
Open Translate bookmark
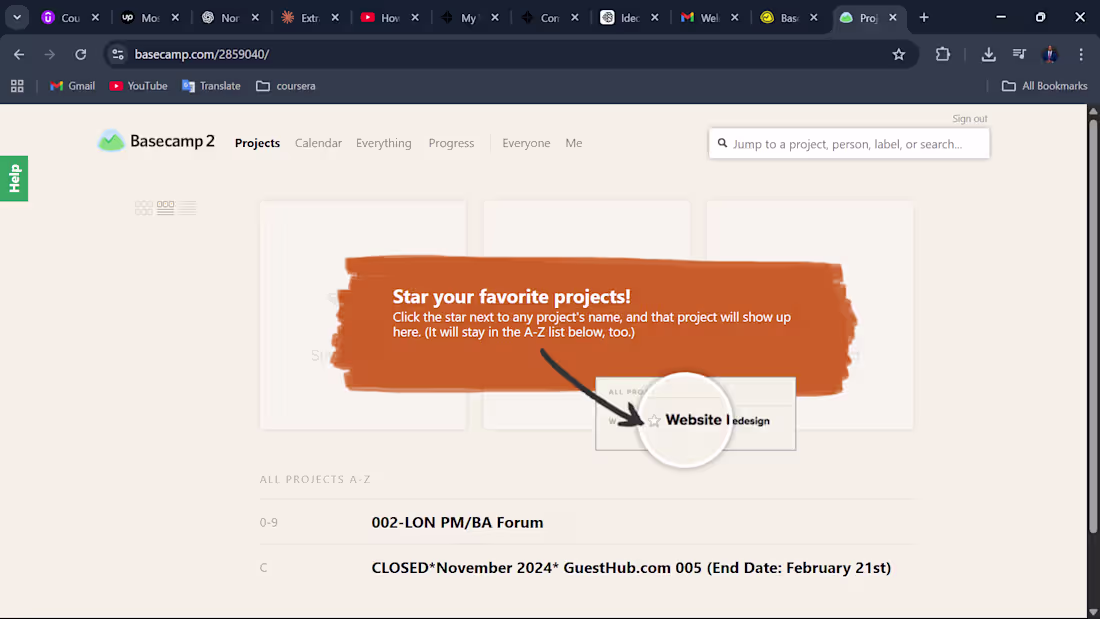(211, 86)
